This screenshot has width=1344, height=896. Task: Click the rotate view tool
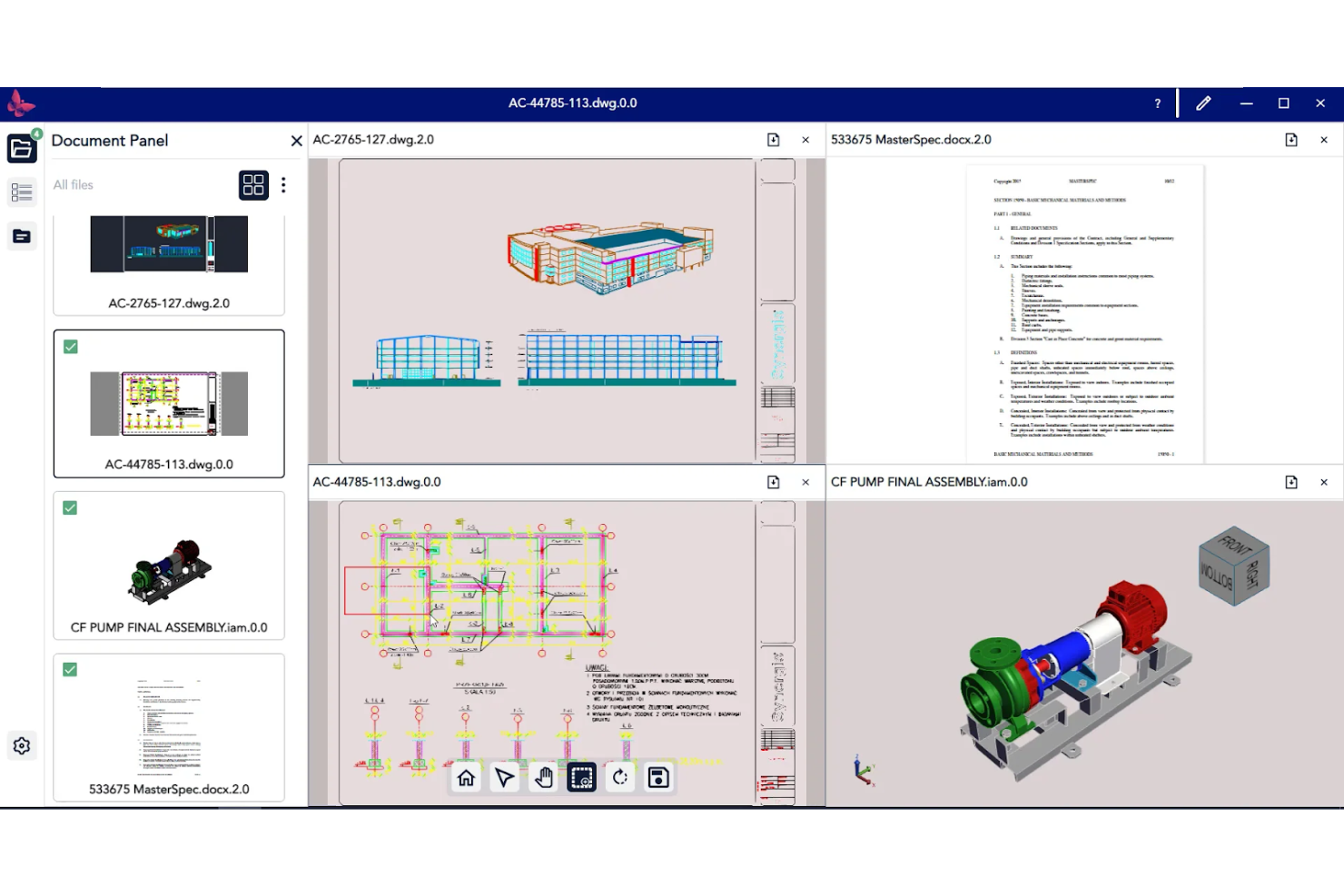click(x=620, y=777)
